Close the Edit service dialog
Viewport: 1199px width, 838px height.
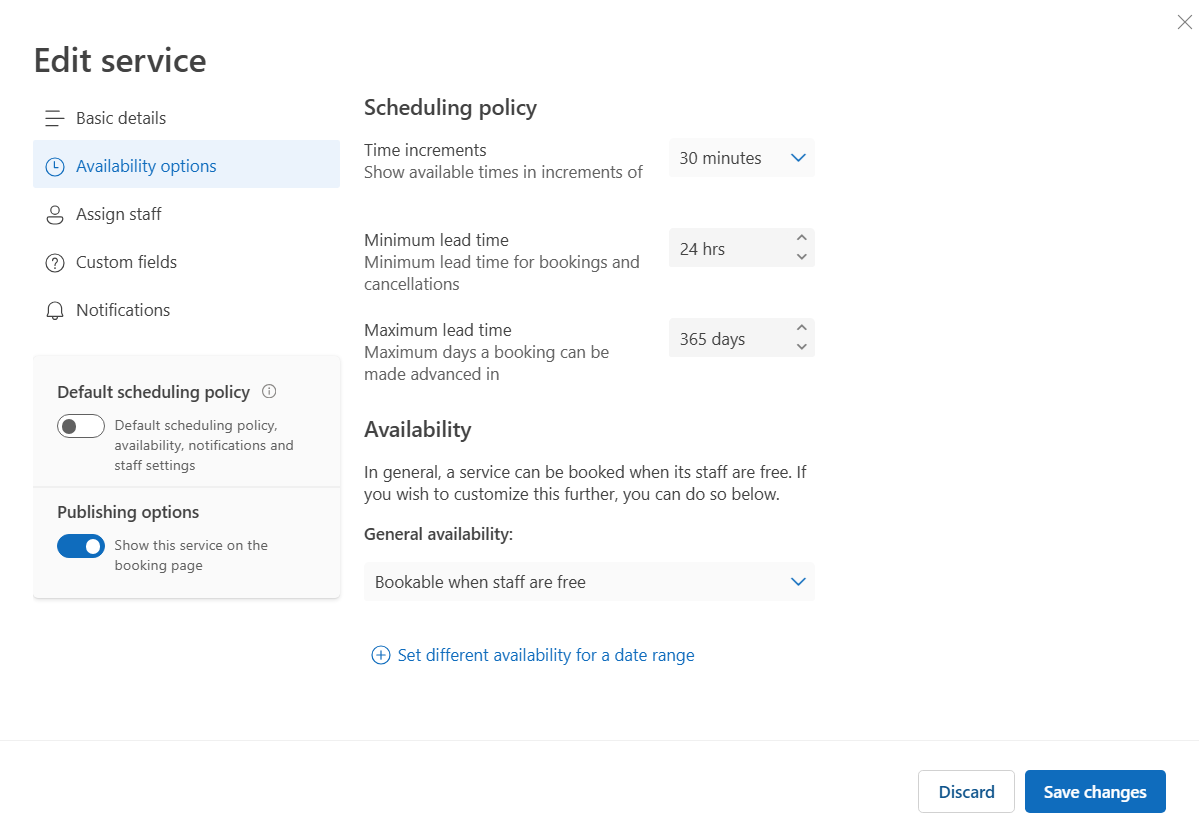click(x=1184, y=22)
